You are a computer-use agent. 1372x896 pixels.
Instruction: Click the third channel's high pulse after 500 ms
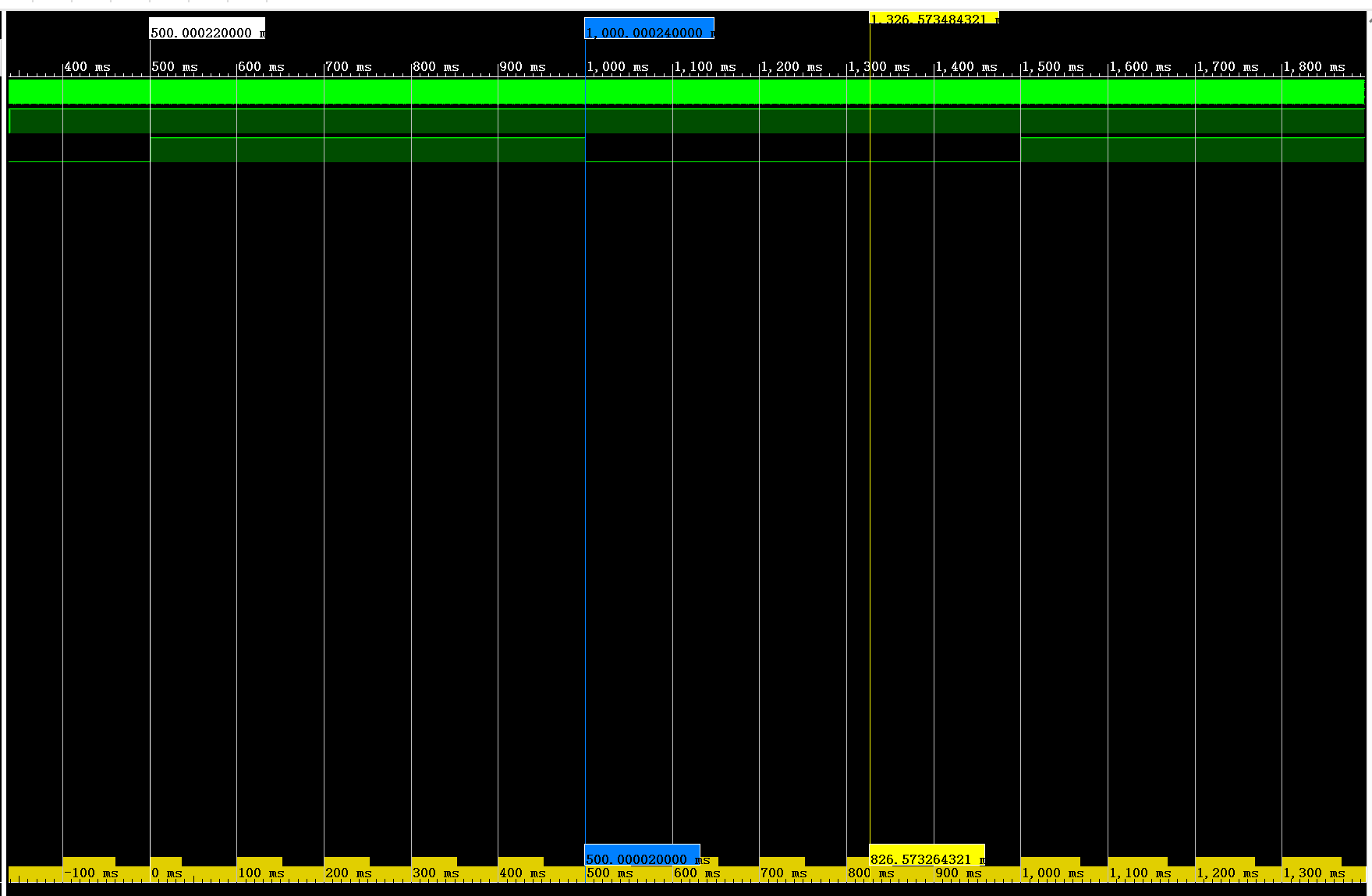coord(367,150)
